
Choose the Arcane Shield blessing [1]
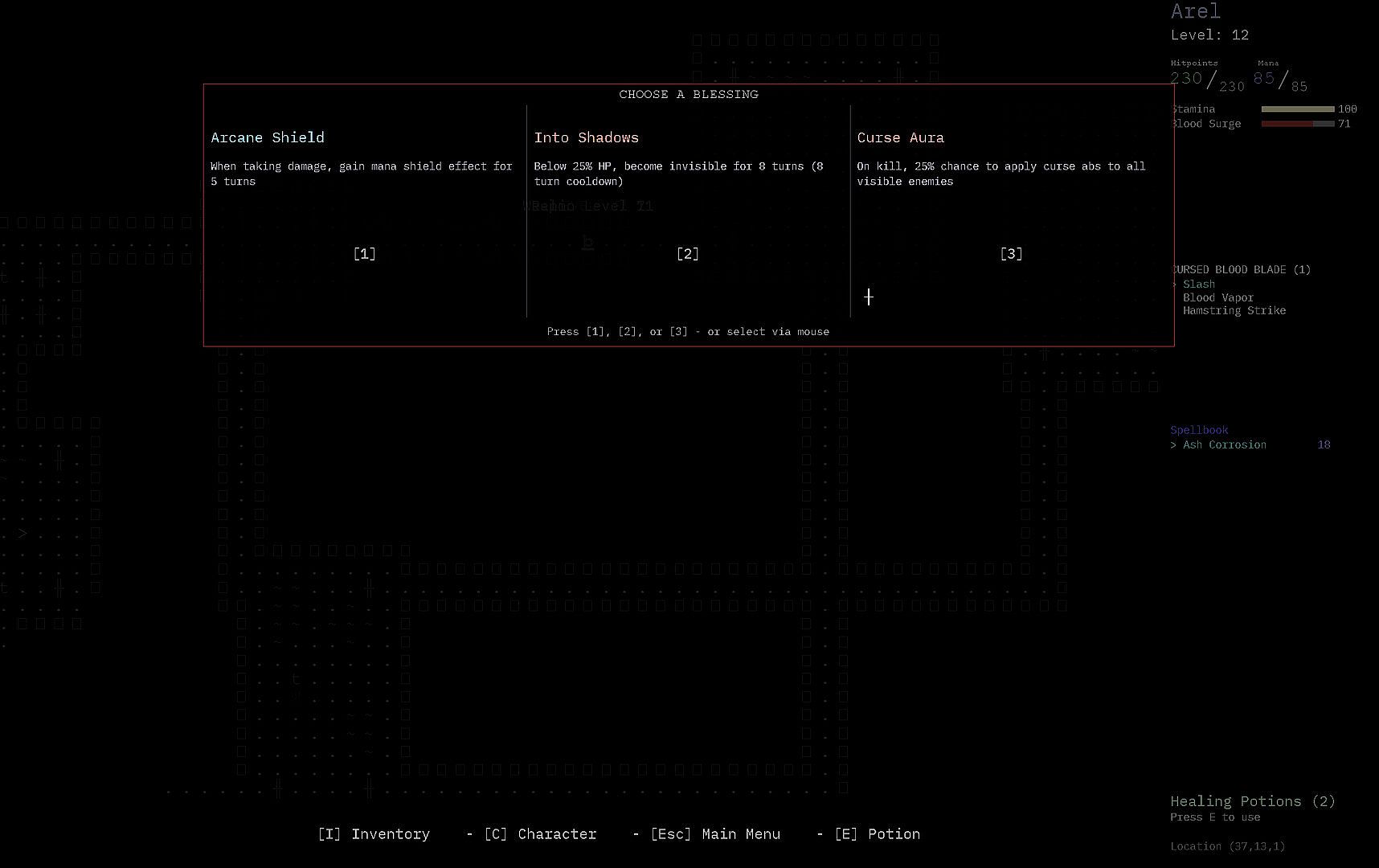tap(364, 254)
